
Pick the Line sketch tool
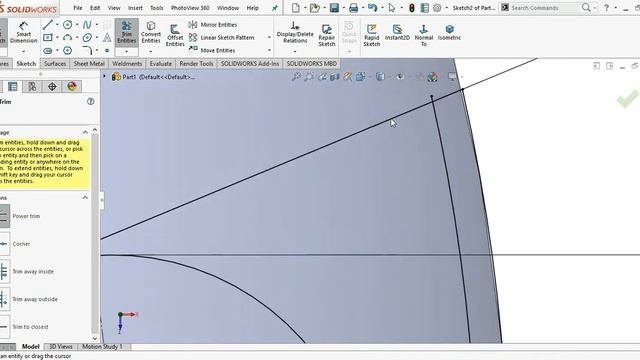pyautogui.click(x=48, y=24)
